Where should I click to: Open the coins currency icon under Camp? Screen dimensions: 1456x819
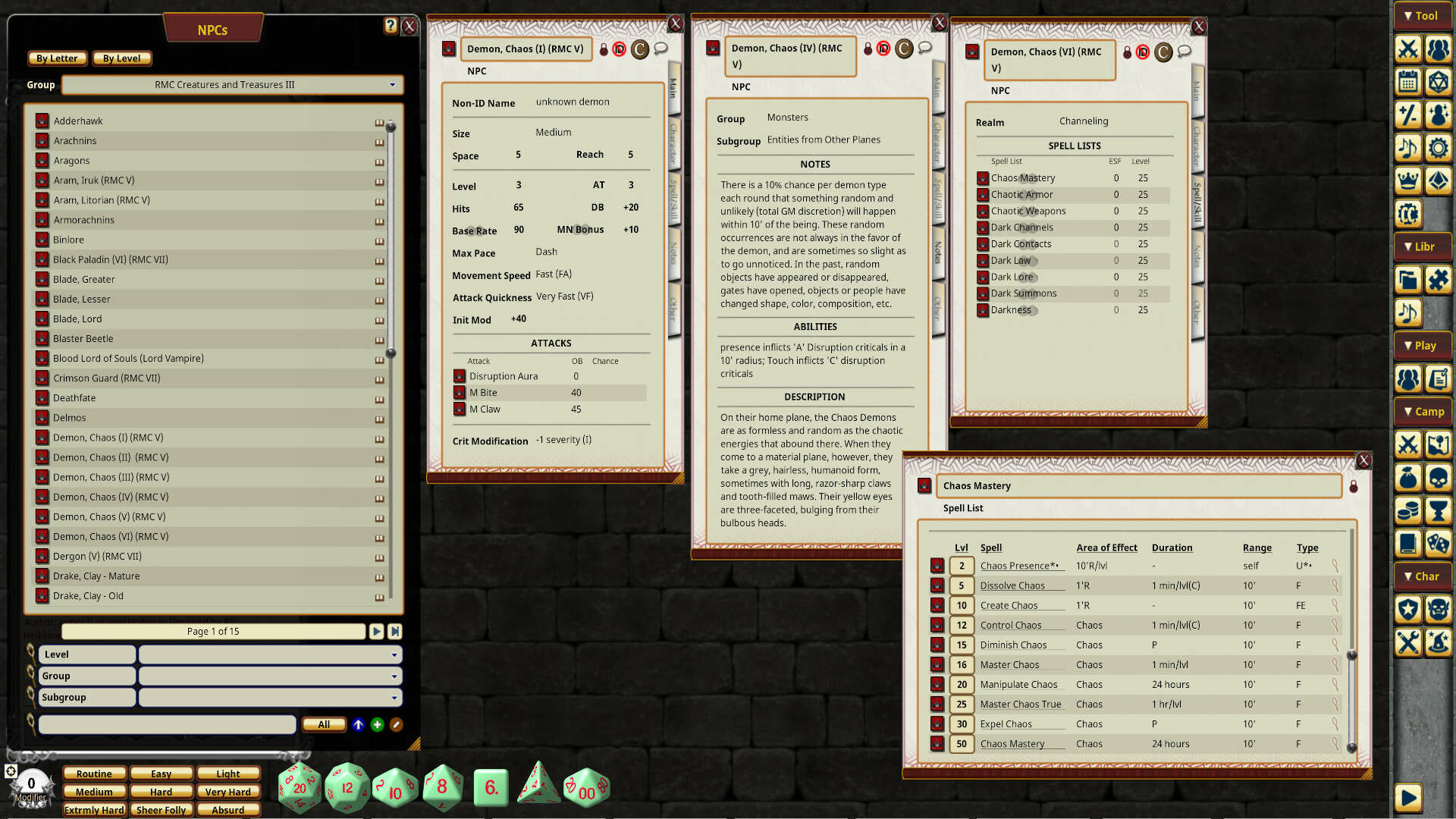[x=1408, y=511]
